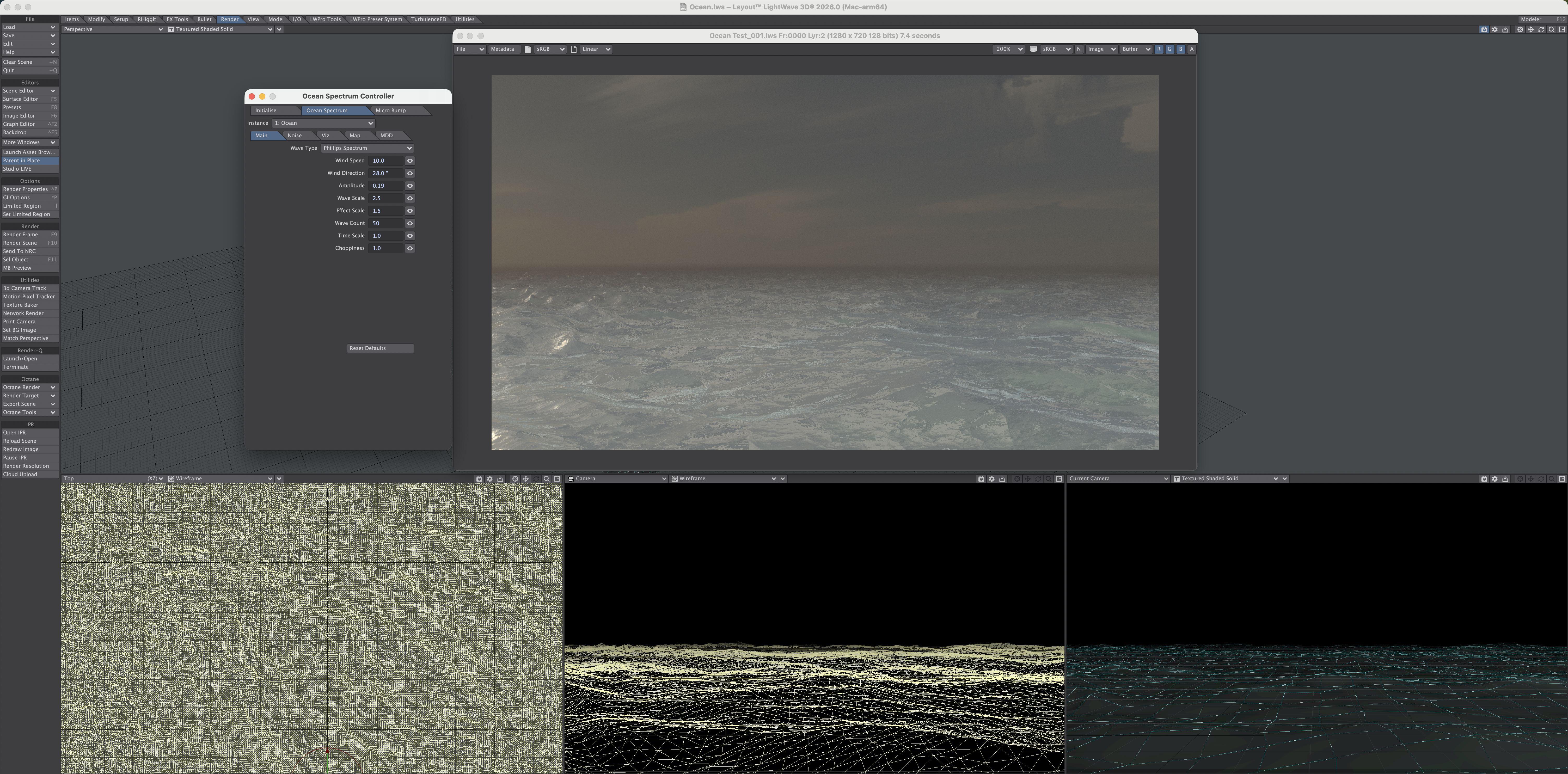
Task: Select move arrows icon in Top viewport
Action: (525, 479)
